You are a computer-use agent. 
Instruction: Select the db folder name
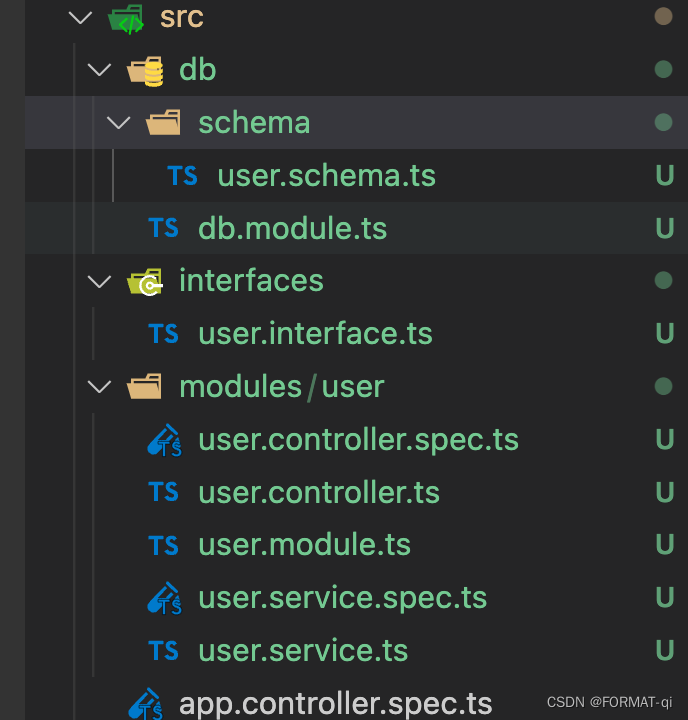(197, 70)
